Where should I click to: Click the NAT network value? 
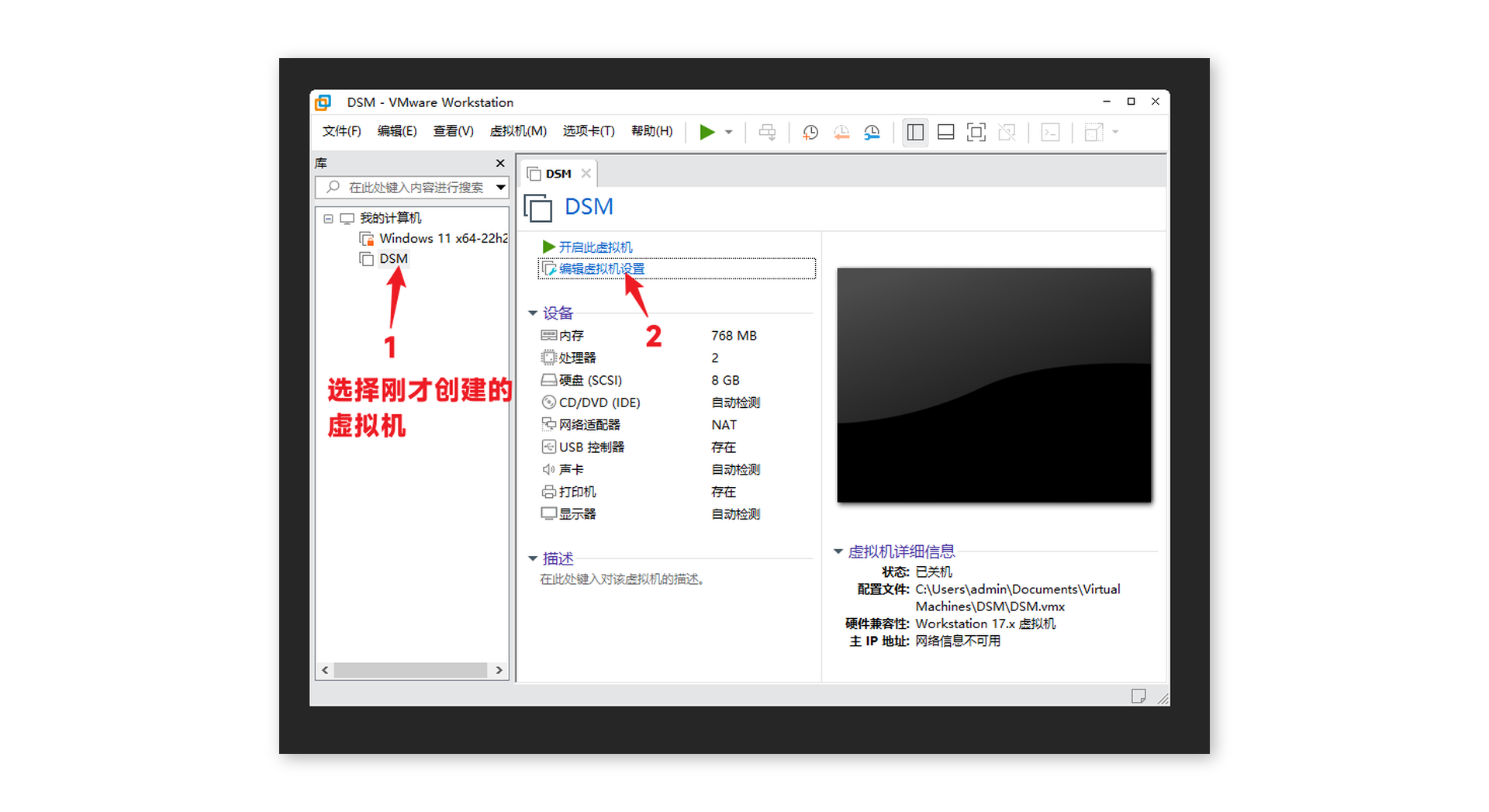click(724, 425)
